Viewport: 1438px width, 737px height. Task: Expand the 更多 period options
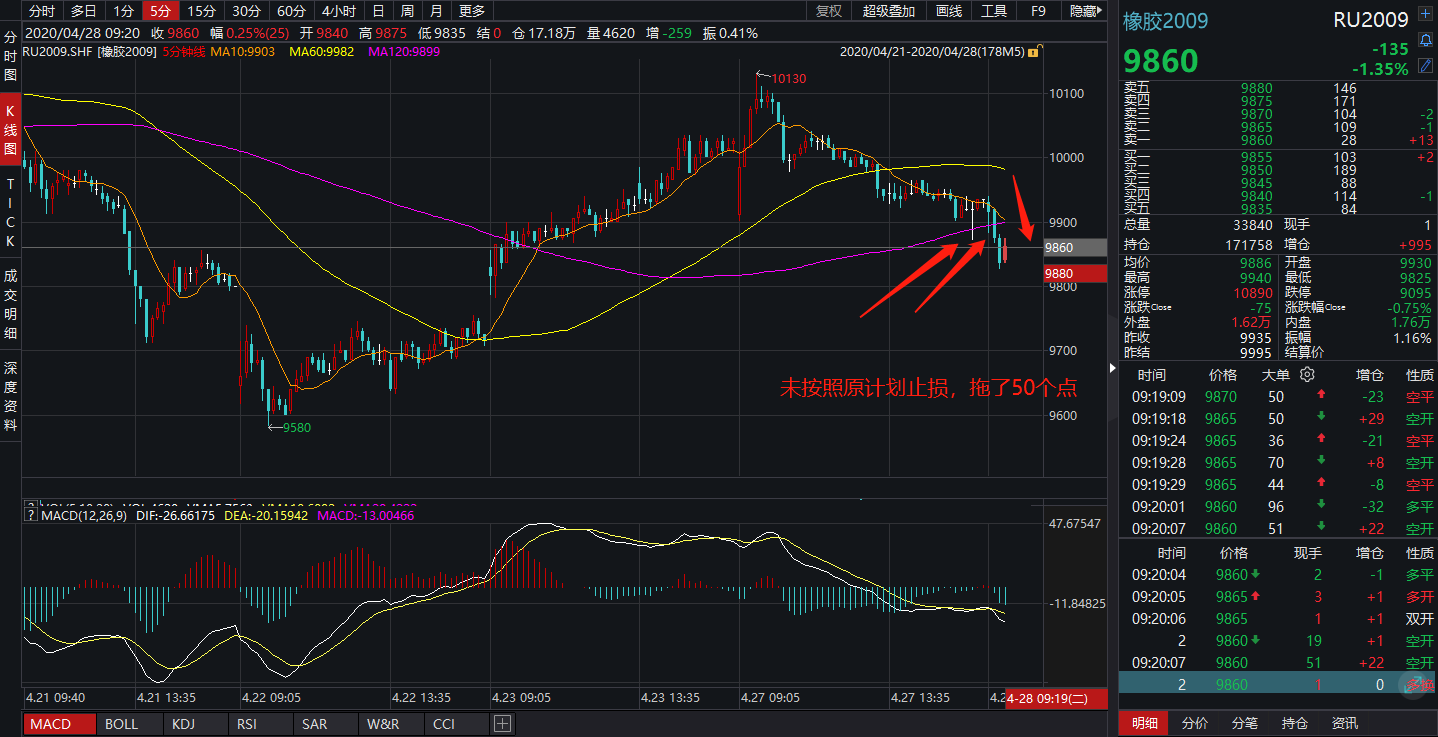coord(471,11)
